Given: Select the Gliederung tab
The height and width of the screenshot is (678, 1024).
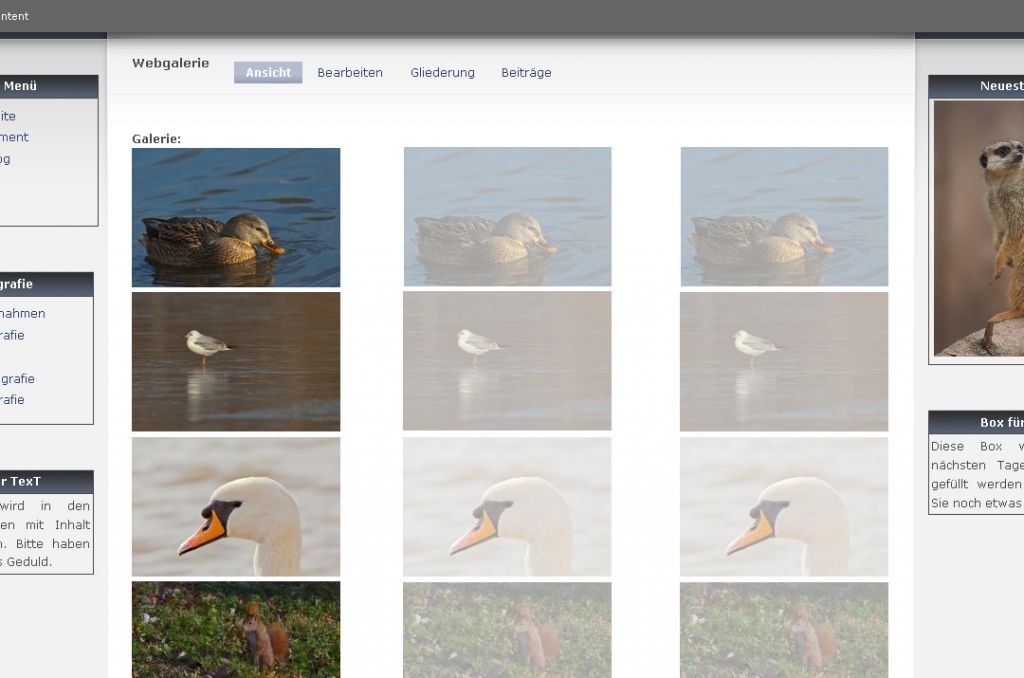Looking at the screenshot, I should point(442,73).
